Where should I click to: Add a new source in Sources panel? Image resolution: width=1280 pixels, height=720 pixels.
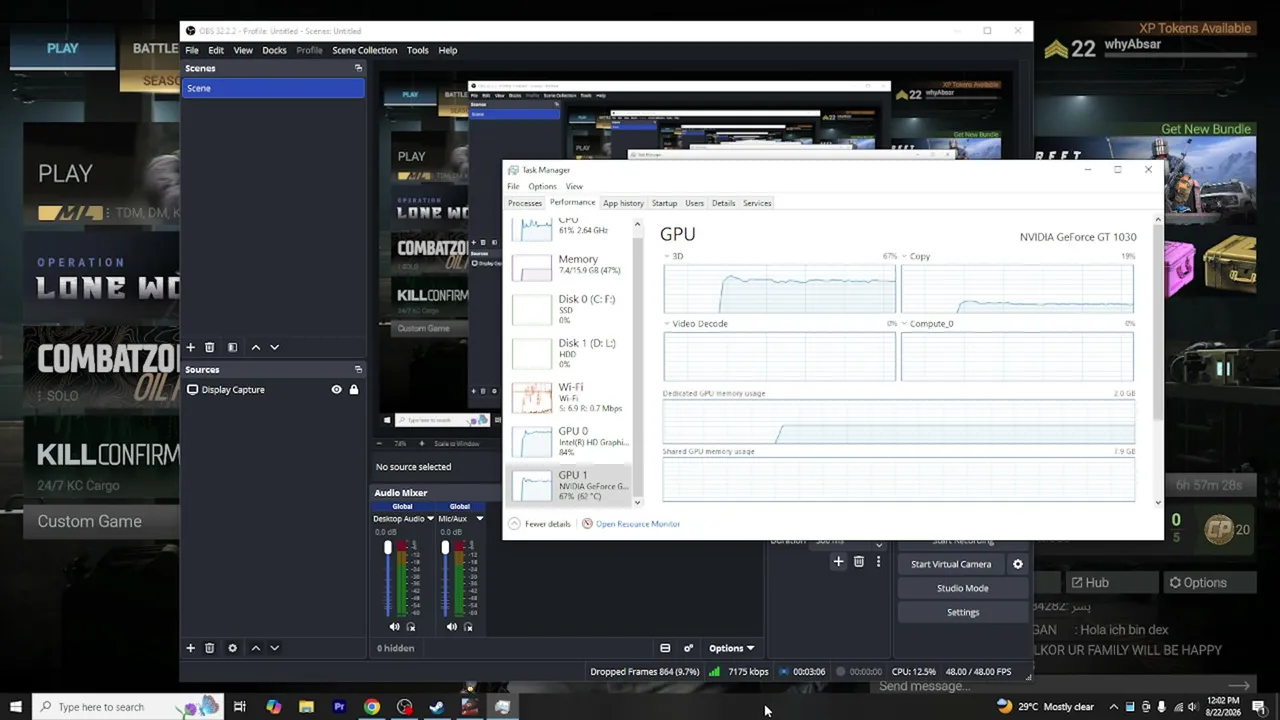190,648
